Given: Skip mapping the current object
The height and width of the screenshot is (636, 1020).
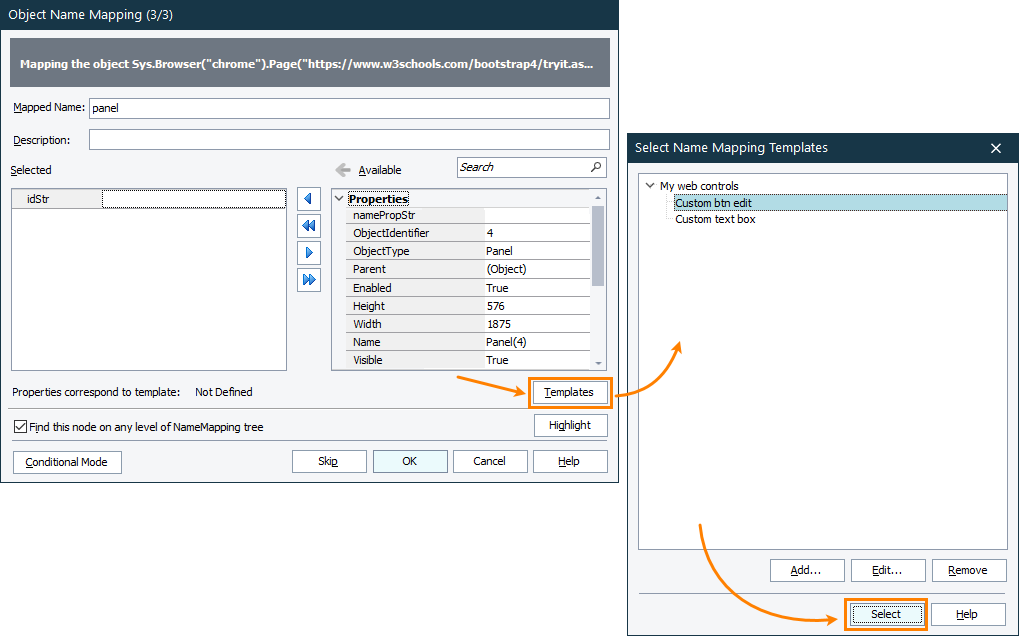Looking at the screenshot, I should (329, 461).
